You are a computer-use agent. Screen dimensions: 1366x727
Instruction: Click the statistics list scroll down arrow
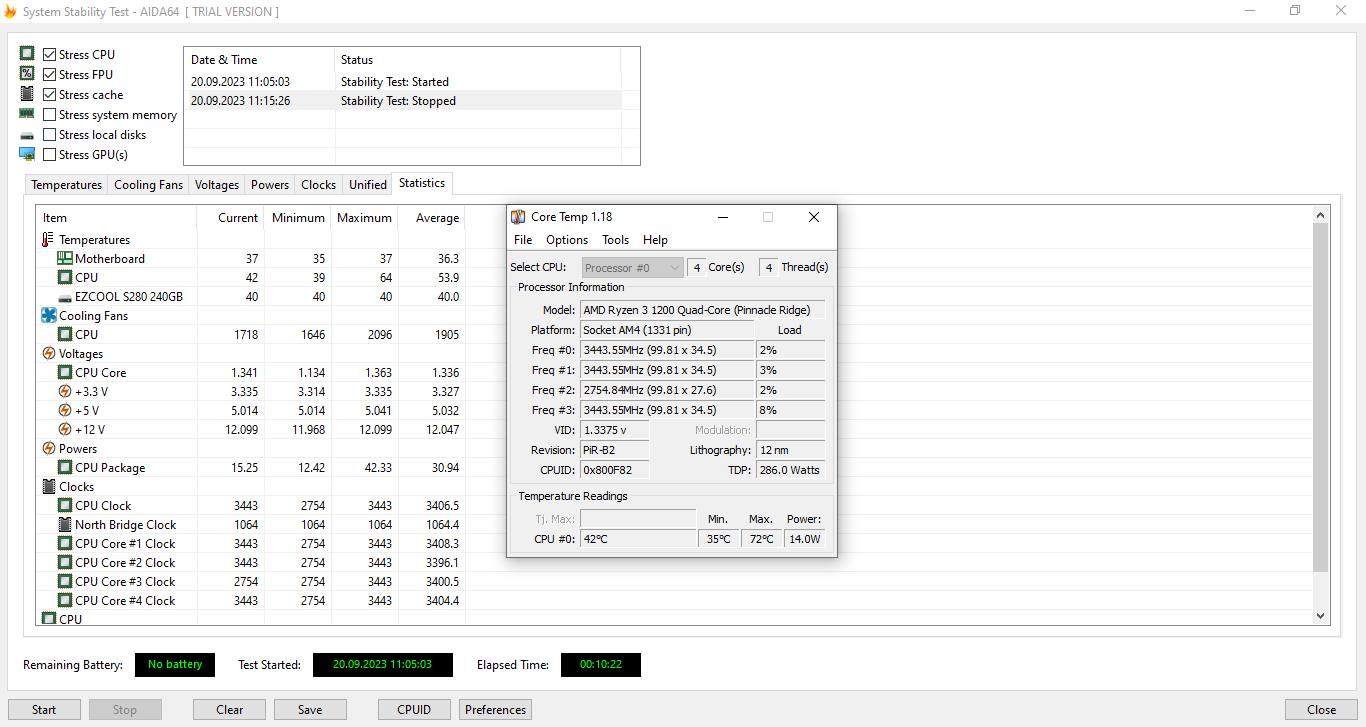[1321, 616]
